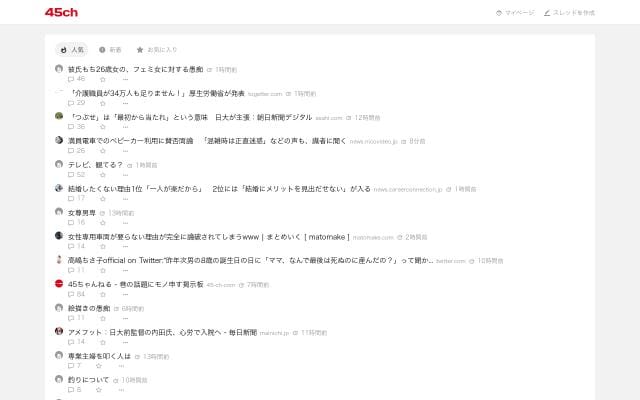Screen dimensions: 640x400
Task: Open more options for 絵描きの愚痴 thread
Action: [125, 318]
